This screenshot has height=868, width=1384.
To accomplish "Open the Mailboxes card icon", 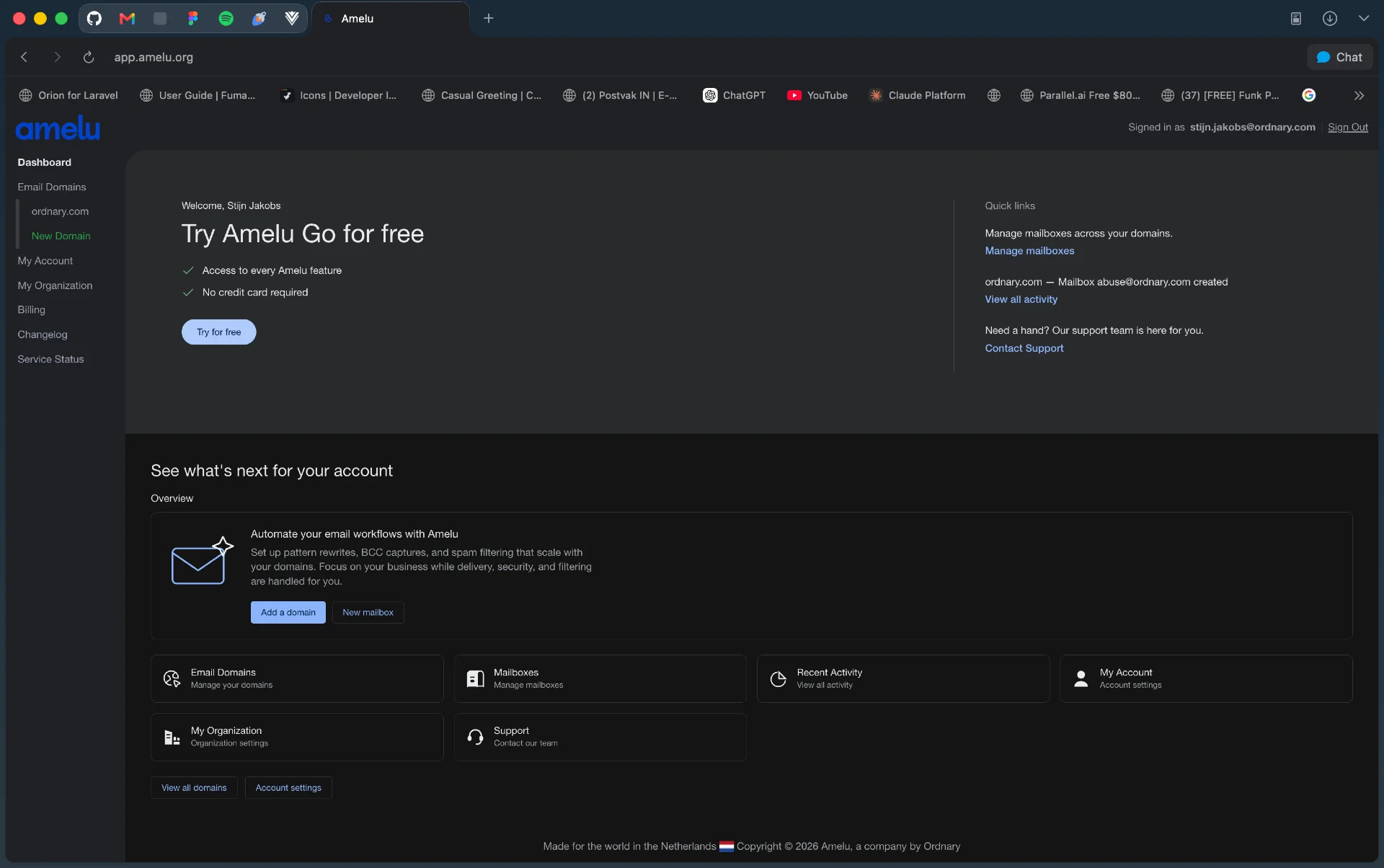I will click(x=475, y=678).
